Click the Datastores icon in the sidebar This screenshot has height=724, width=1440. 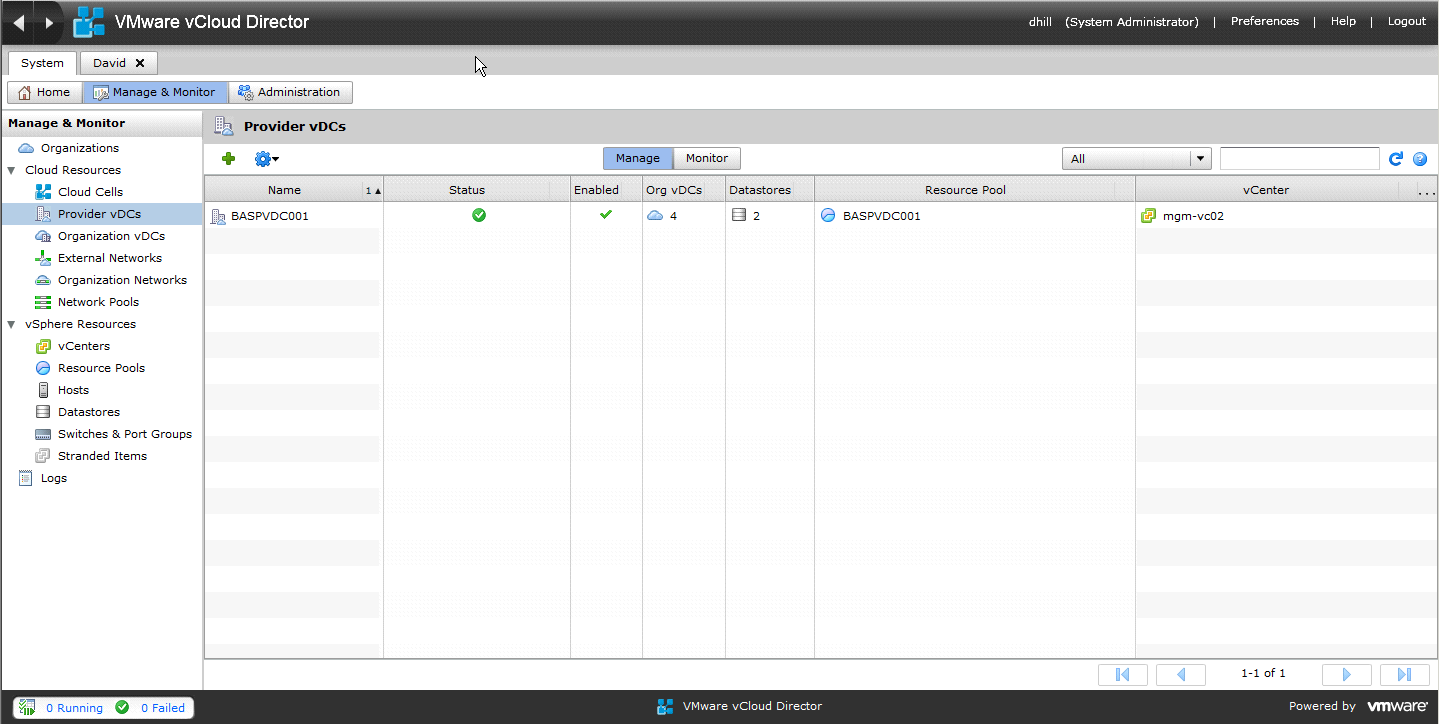tap(43, 412)
